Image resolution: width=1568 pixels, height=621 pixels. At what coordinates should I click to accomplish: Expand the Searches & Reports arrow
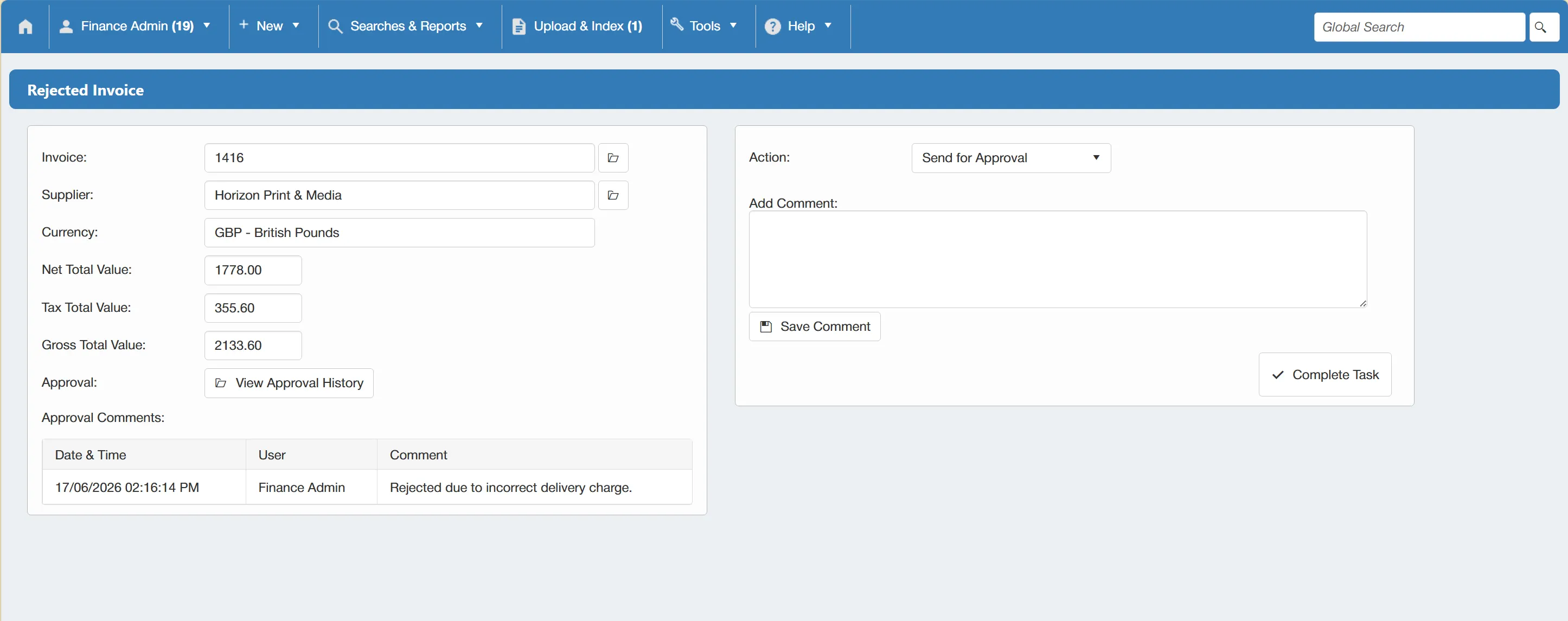pyautogui.click(x=479, y=25)
